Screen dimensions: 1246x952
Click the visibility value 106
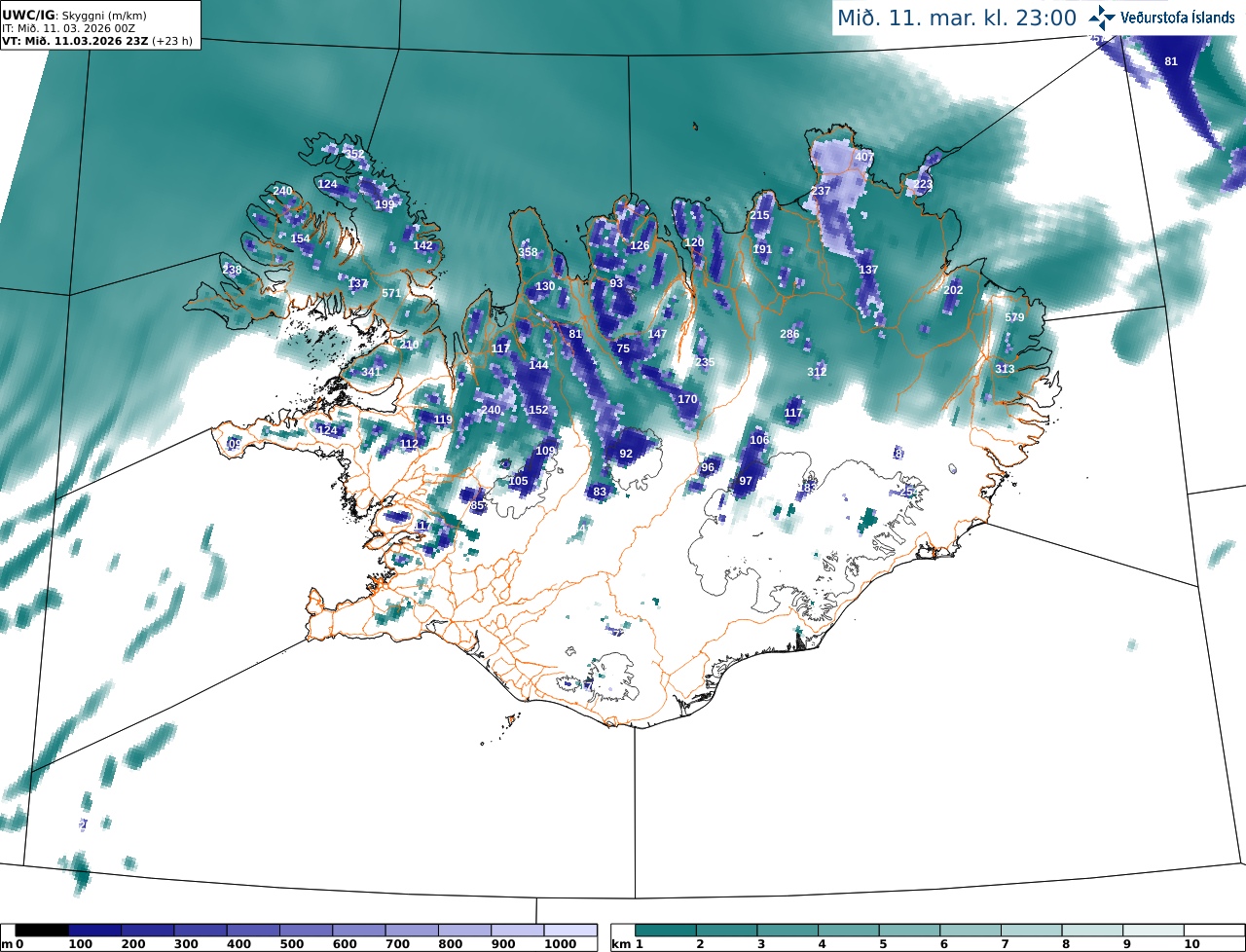coord(759,440)
